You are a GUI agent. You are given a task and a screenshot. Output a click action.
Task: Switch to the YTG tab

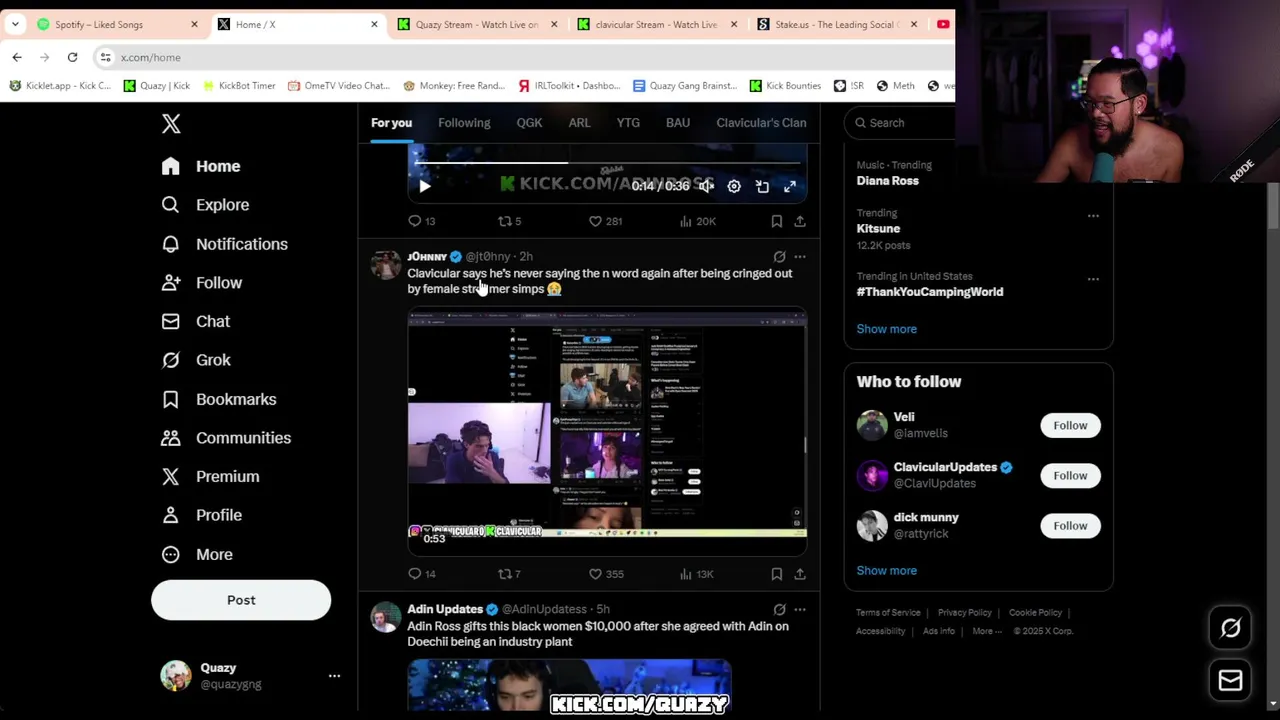[628, 123]
